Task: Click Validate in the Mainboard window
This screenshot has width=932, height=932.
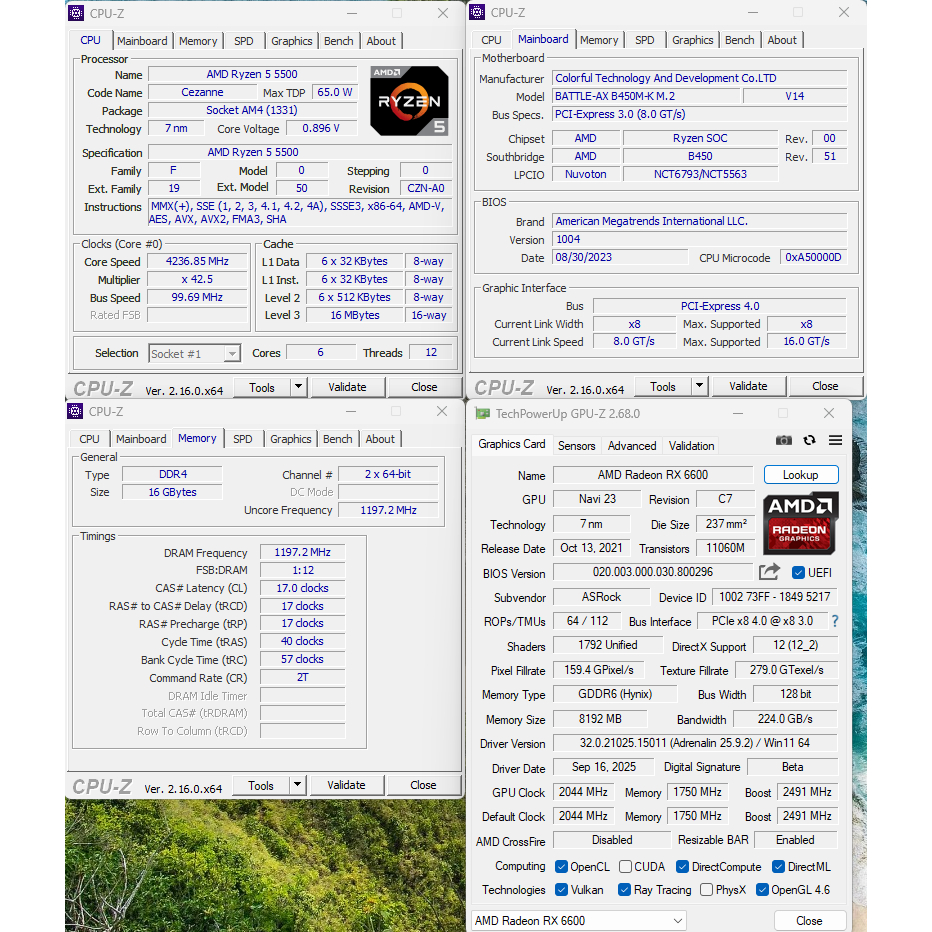Action: (x=748, y=386)
